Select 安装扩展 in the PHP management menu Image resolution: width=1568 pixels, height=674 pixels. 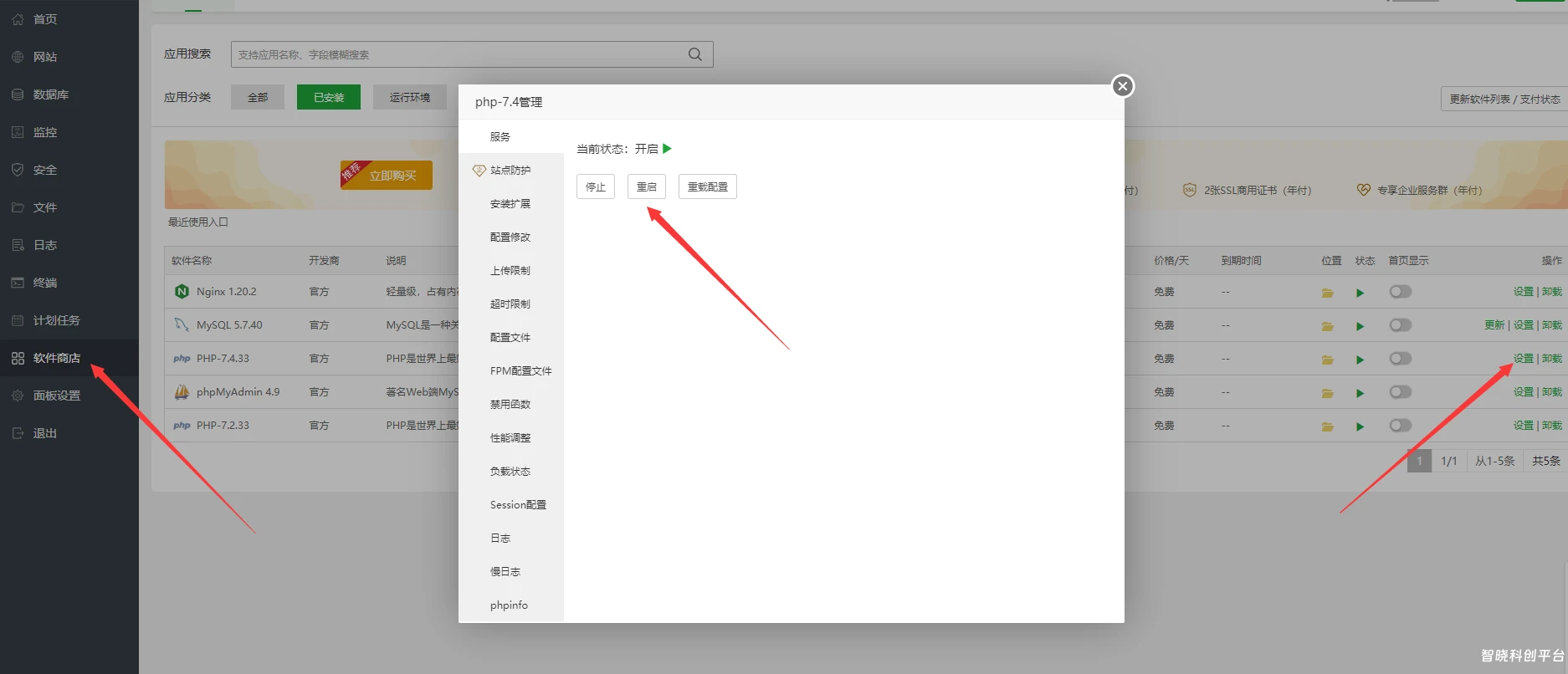[x=510, y=204]
